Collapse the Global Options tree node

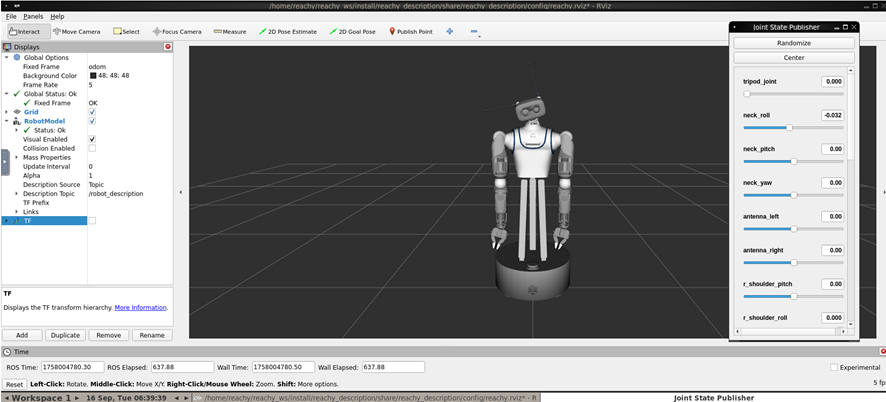[x=7, y=58]
